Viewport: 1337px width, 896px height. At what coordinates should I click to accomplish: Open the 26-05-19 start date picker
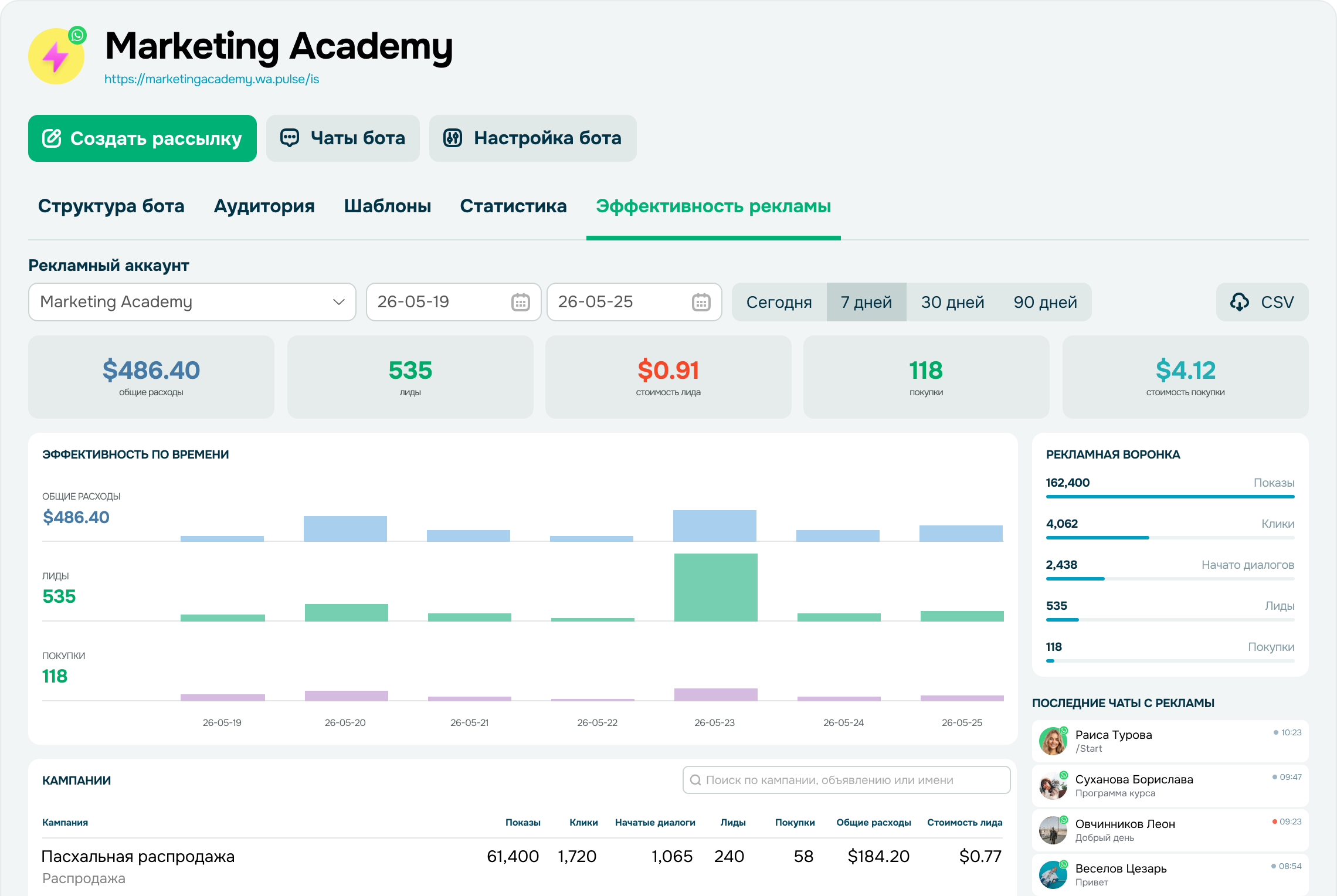click(453, 302)
